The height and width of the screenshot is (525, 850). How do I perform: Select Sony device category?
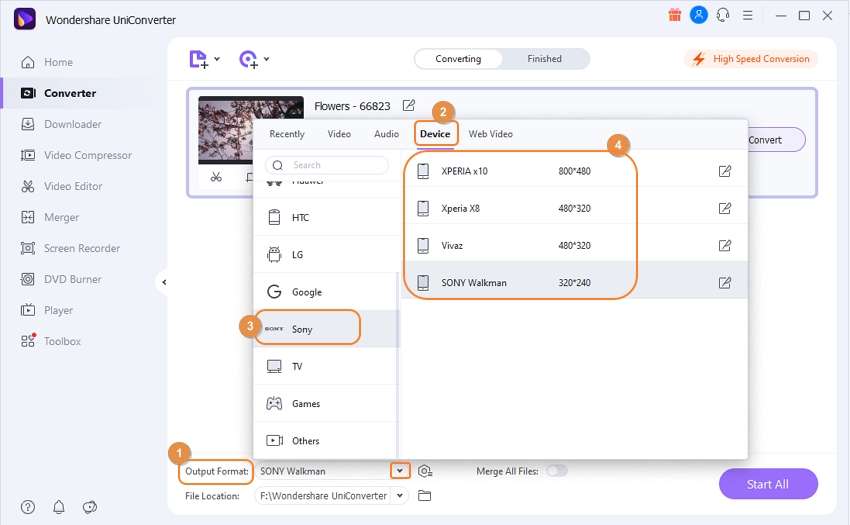pos(326,329)
